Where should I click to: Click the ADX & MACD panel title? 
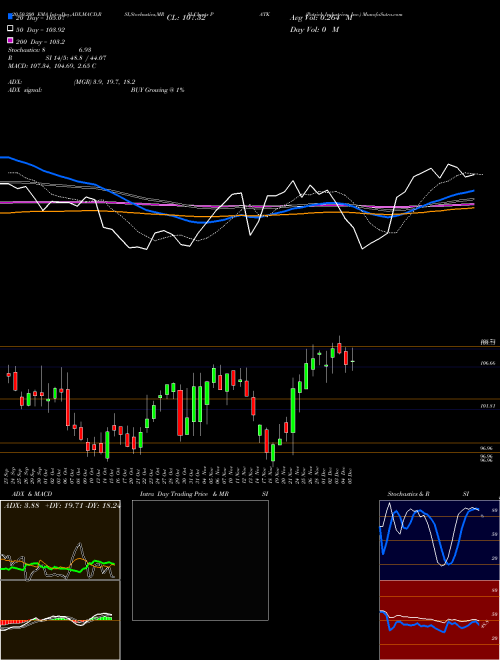click(x=32, y=494)
